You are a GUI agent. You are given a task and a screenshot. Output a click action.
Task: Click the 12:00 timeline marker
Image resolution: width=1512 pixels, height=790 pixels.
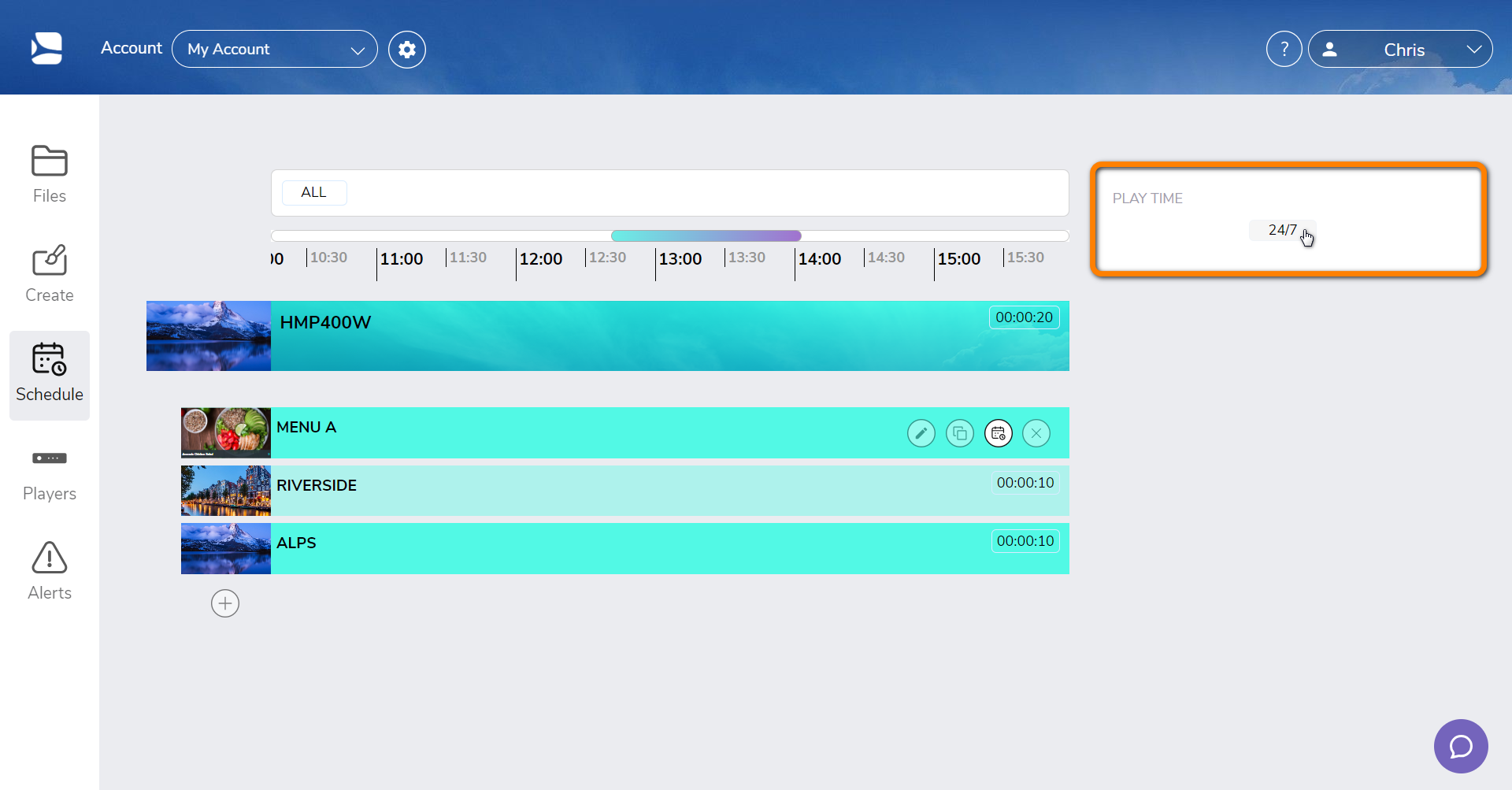click(541, 259)
